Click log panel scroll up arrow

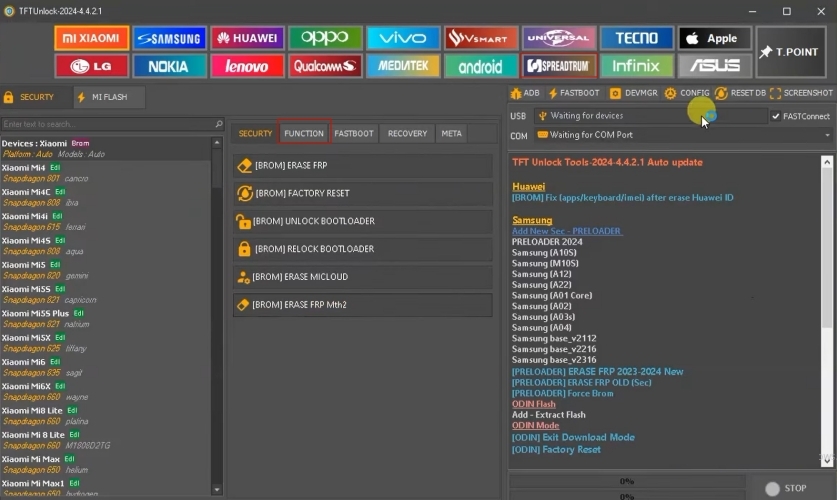click(827, 162)
